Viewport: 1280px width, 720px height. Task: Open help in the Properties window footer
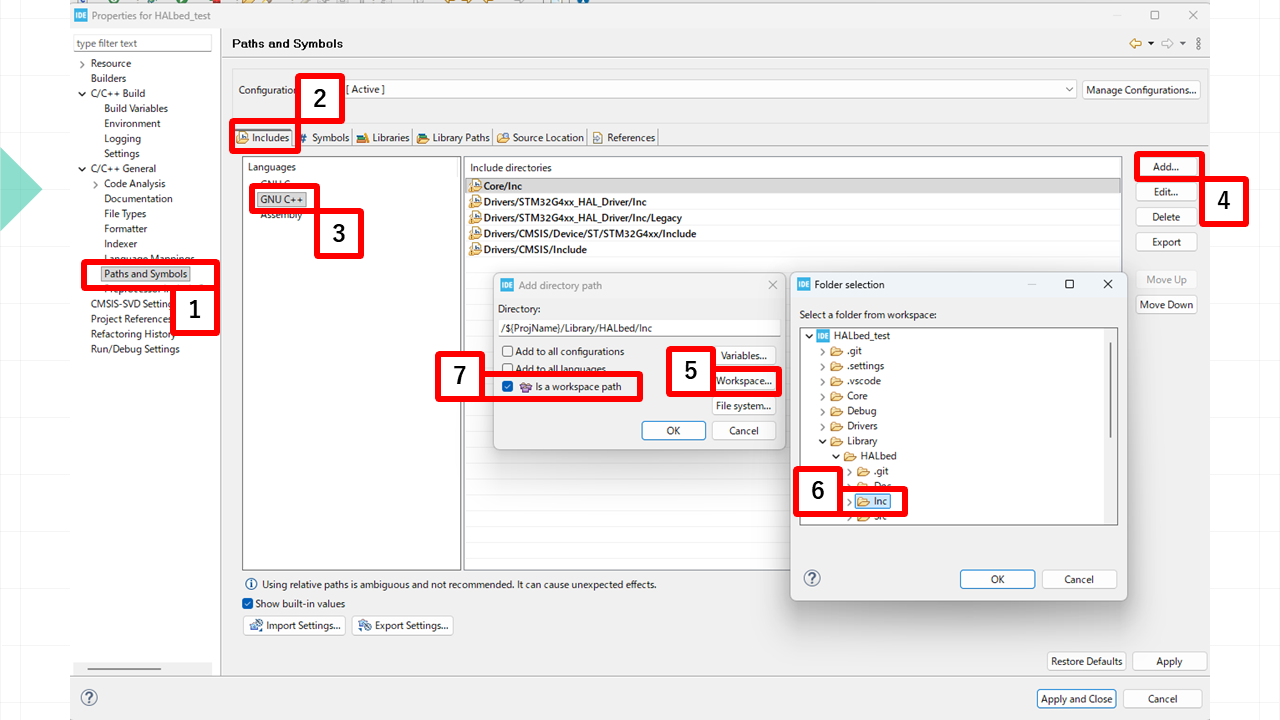pyautogui.click(x=89, y=698)
